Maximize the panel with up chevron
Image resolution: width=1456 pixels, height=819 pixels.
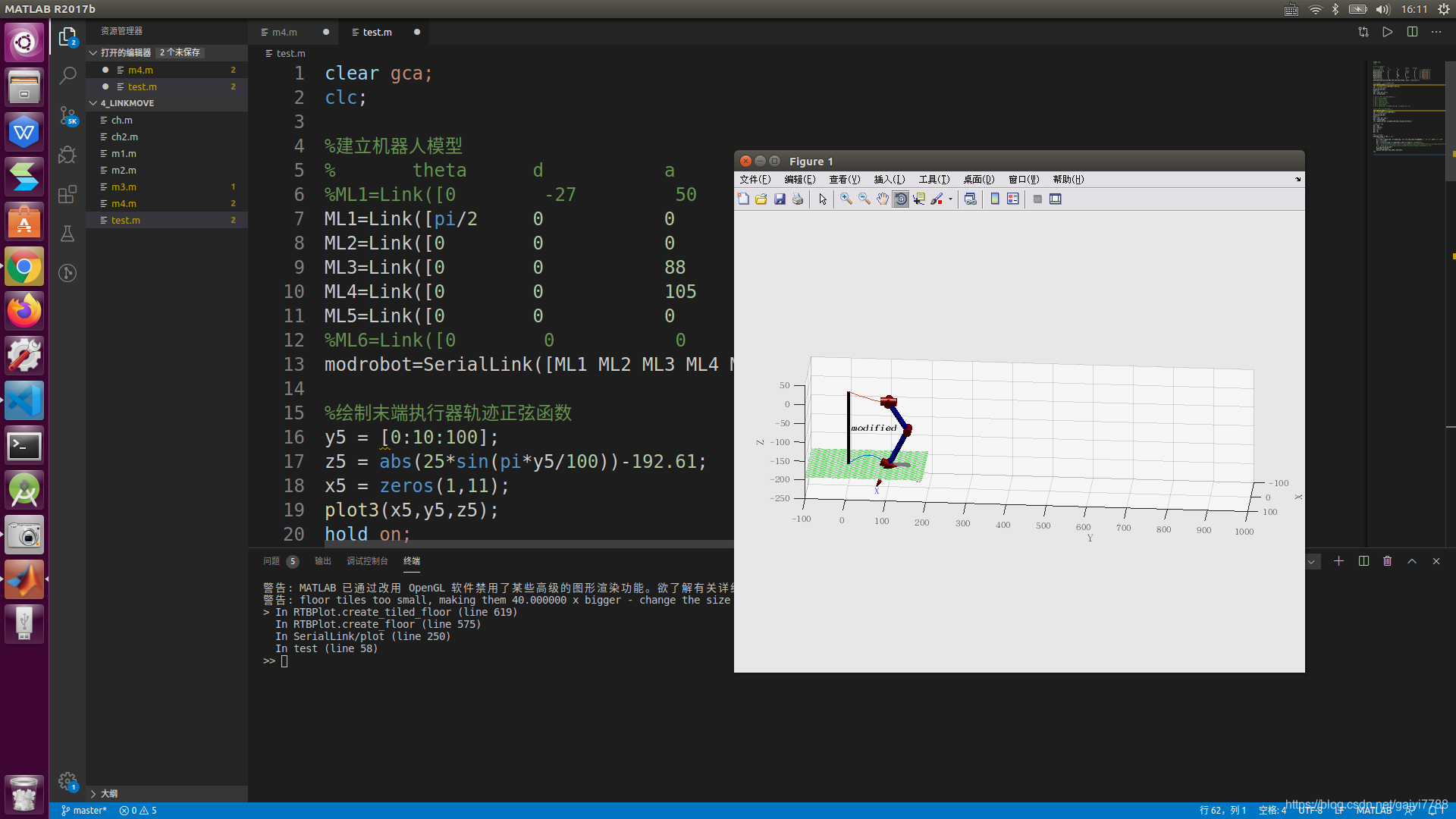tap(1412, 561)
